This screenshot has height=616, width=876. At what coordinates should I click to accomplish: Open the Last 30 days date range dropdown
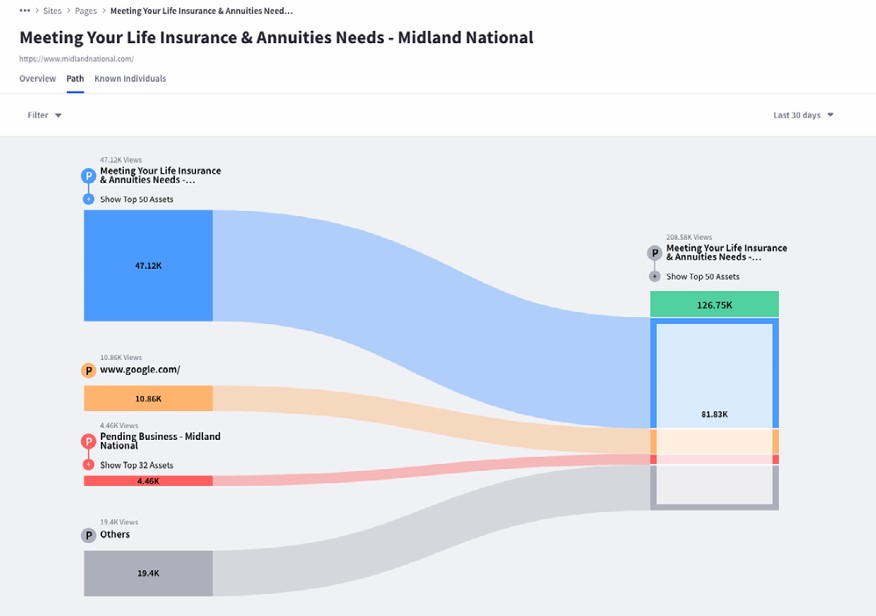tap(803, 115)
